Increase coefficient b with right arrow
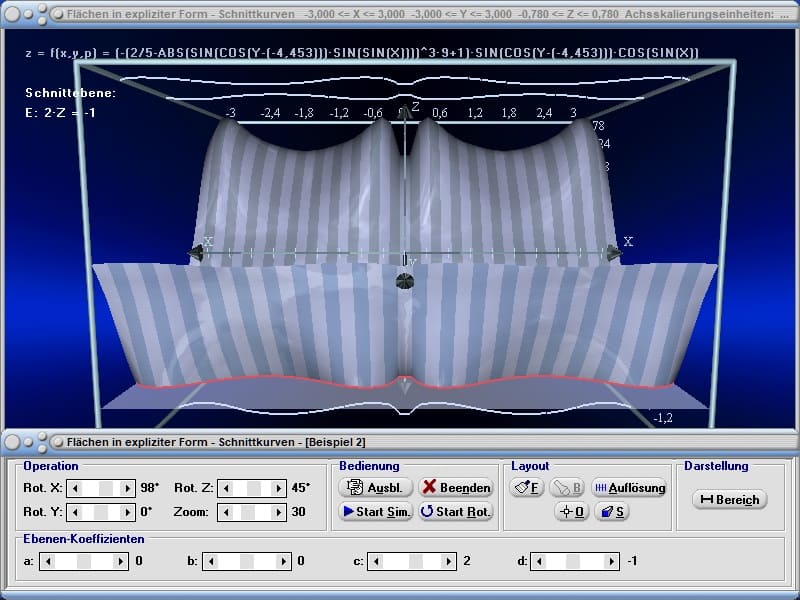Viewport: 800px width, 600px height. [283, 561]
